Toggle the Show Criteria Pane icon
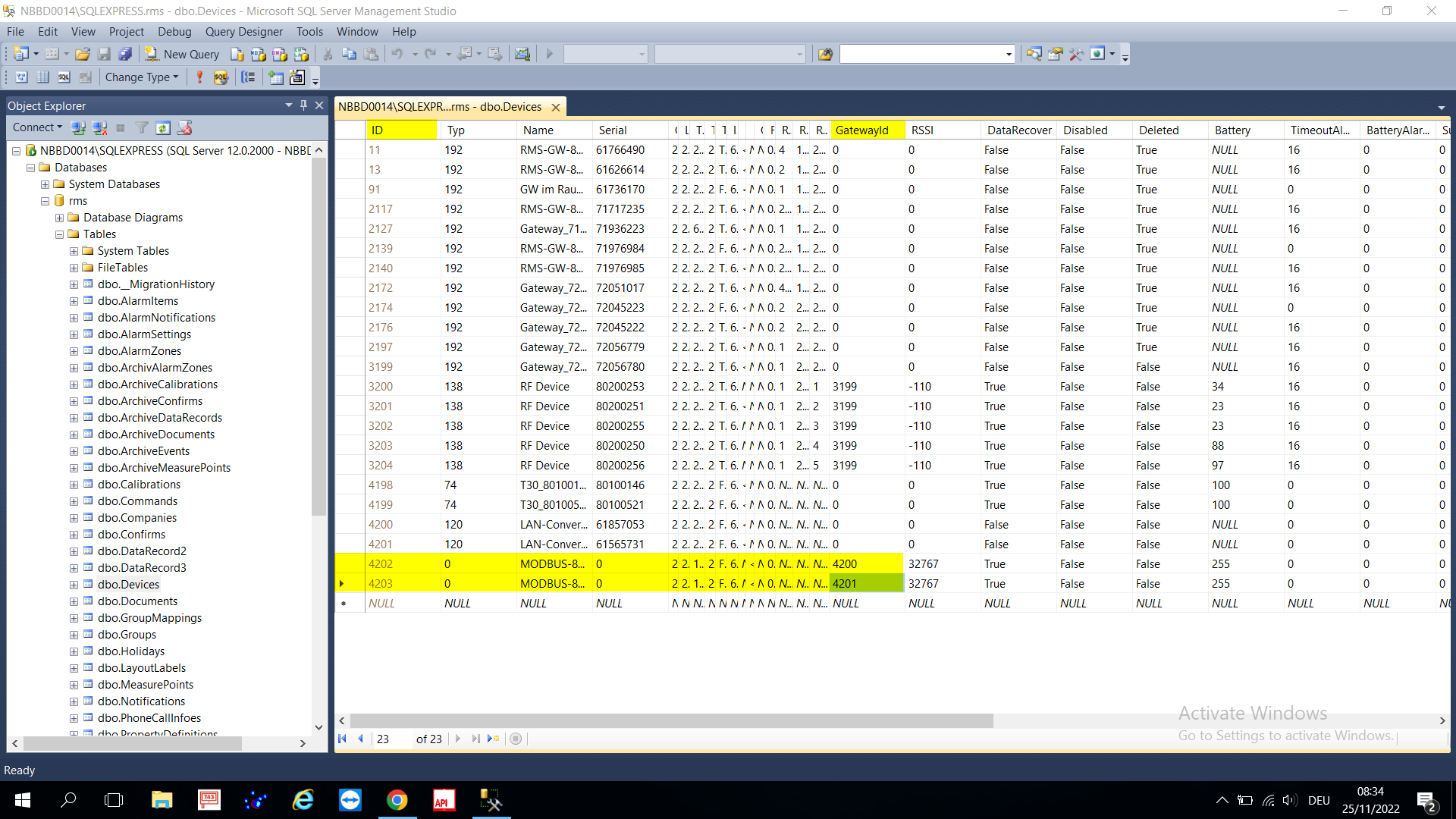 43,77
